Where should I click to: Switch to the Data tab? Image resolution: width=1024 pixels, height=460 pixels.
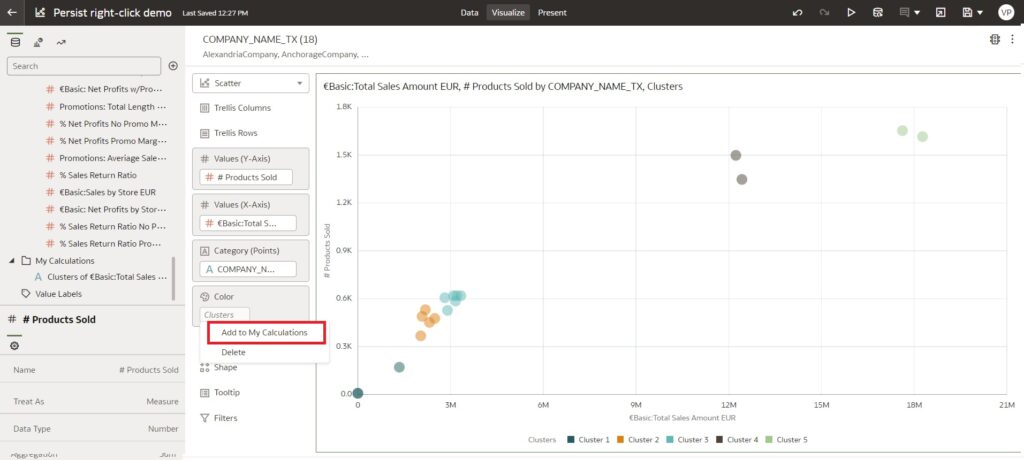pos(469,12)
